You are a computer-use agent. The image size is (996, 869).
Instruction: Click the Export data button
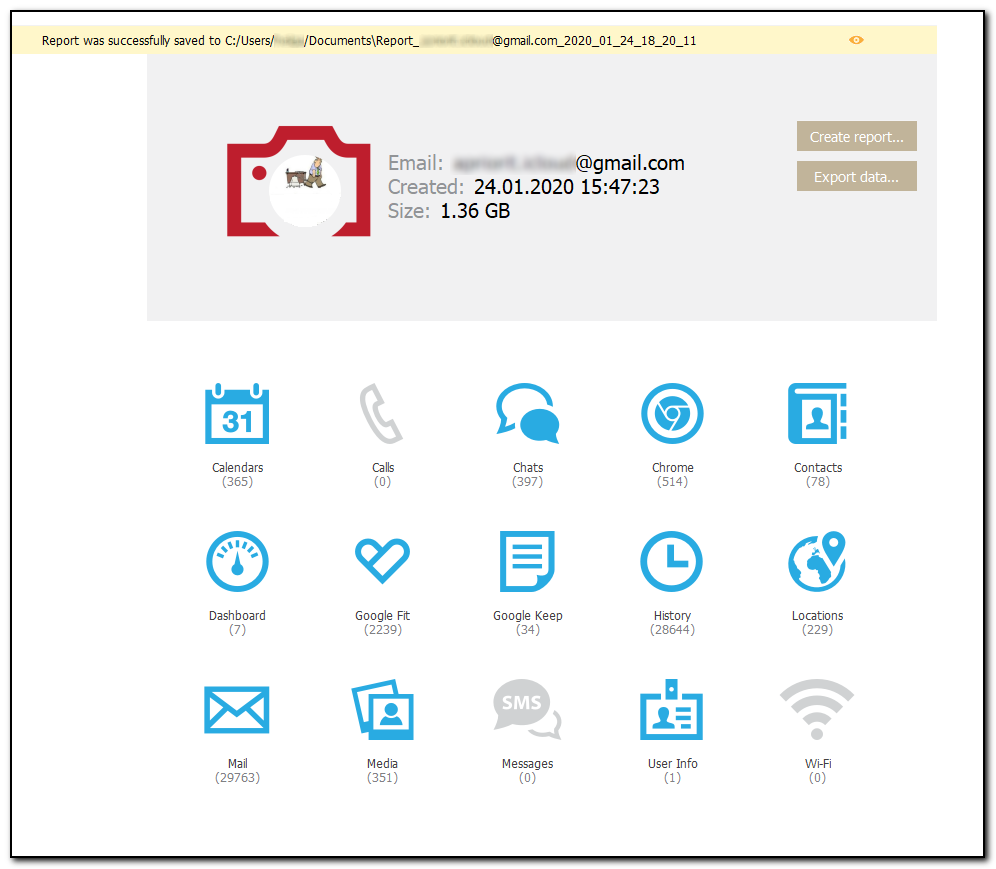(856, 177)
